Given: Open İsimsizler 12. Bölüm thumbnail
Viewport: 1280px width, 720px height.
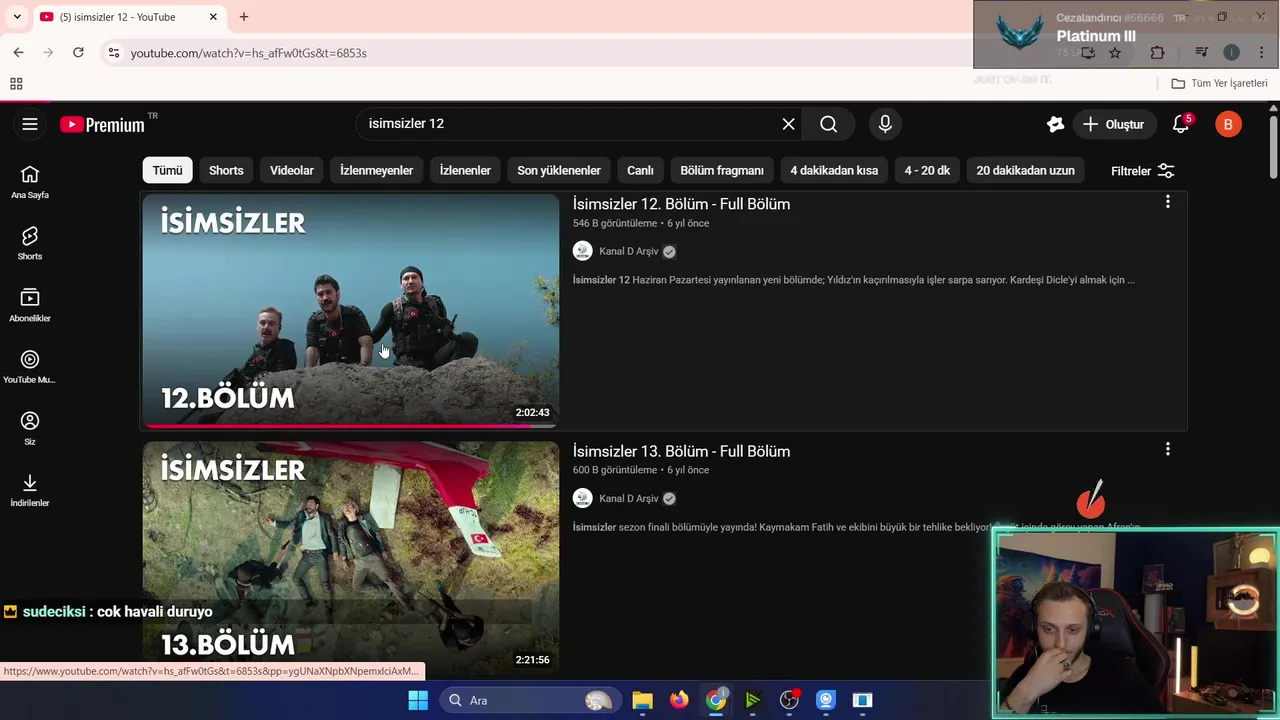Looking at the screenshot, I should point(351,310).
